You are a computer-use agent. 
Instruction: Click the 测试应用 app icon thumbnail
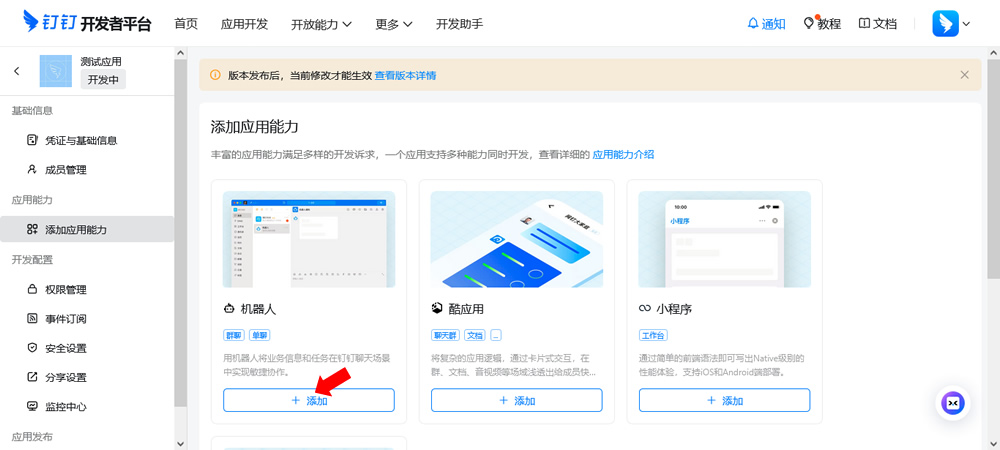(x=56, y=71)
